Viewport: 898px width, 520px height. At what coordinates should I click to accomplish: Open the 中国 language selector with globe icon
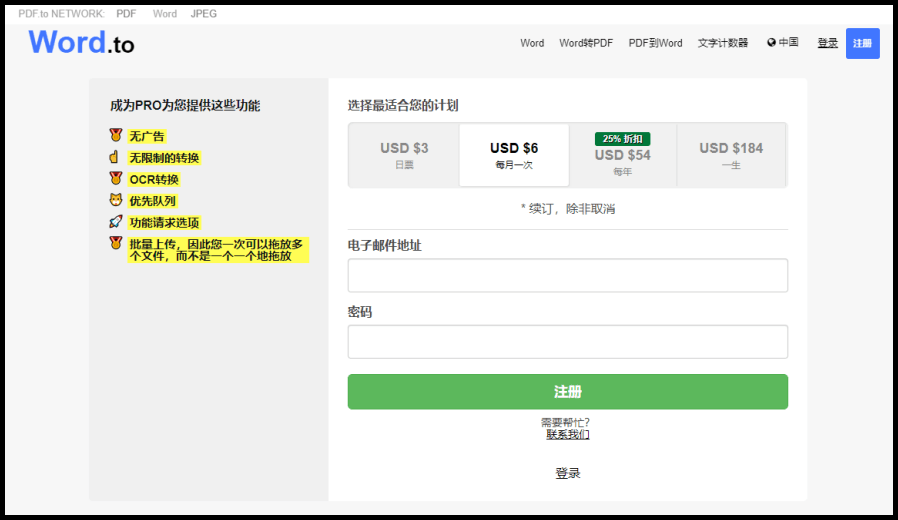point(782,42)
